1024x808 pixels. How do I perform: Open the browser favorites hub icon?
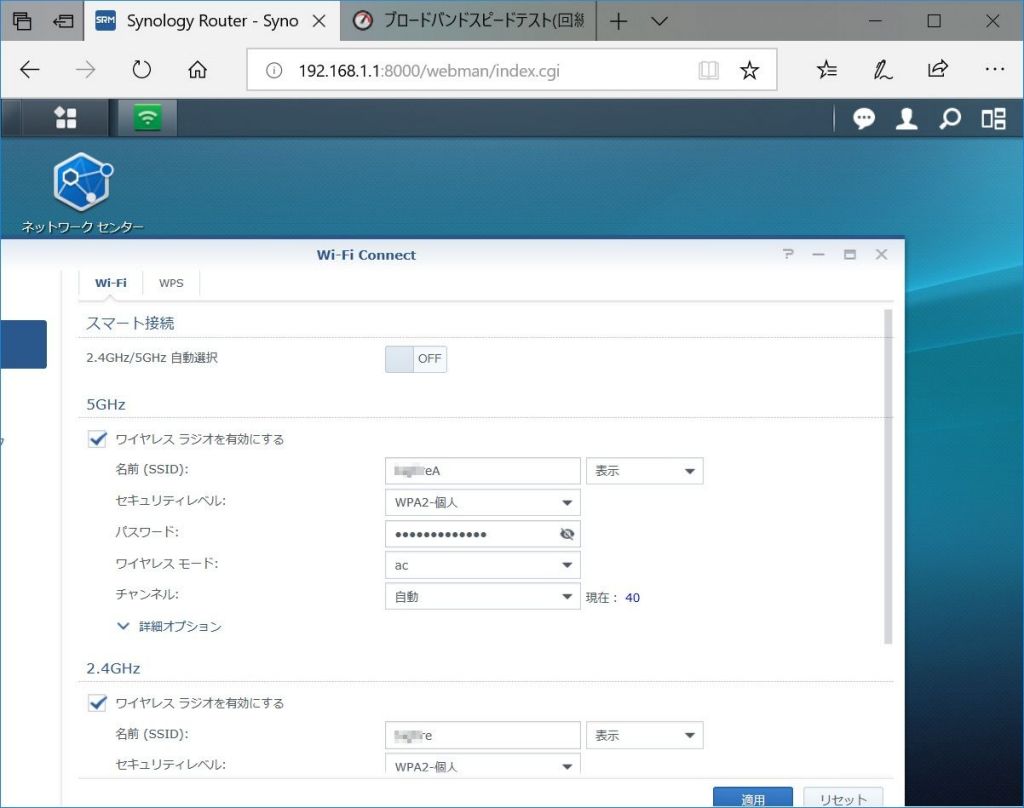[x=827, y=69]
